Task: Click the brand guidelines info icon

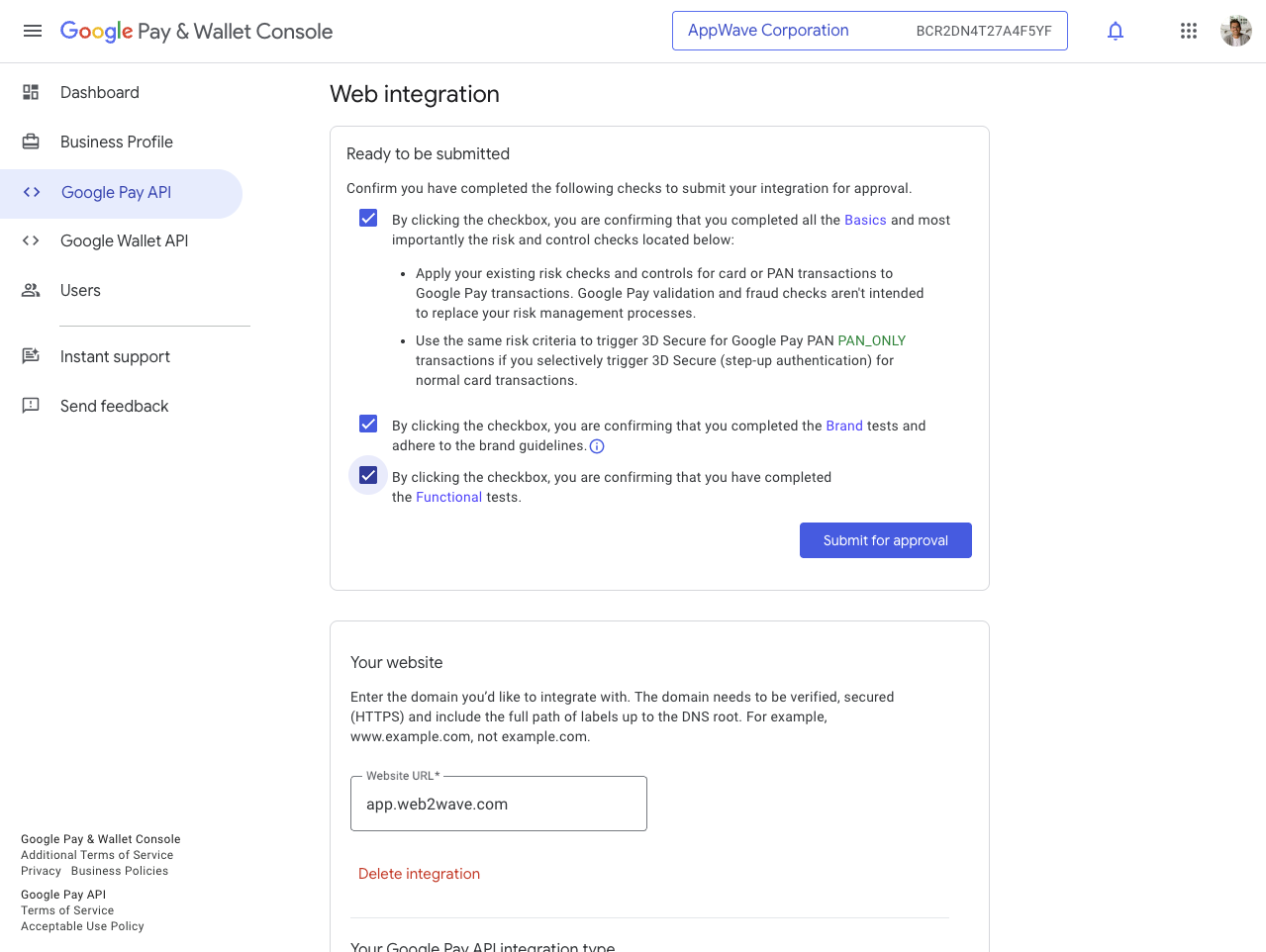Action: pyautogui.click(x=597, y=446)
